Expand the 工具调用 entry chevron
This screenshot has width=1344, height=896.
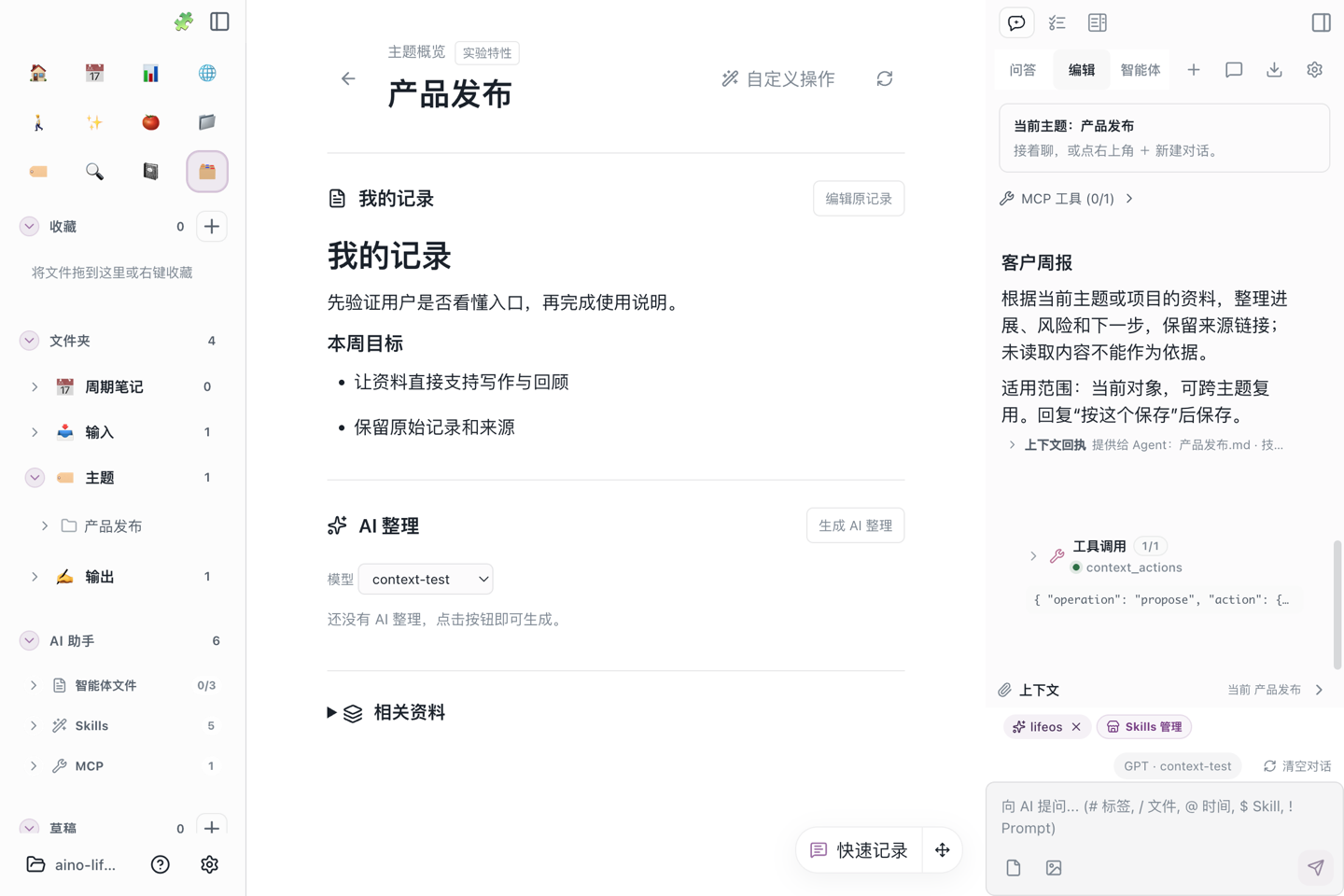pos(1033,556)
